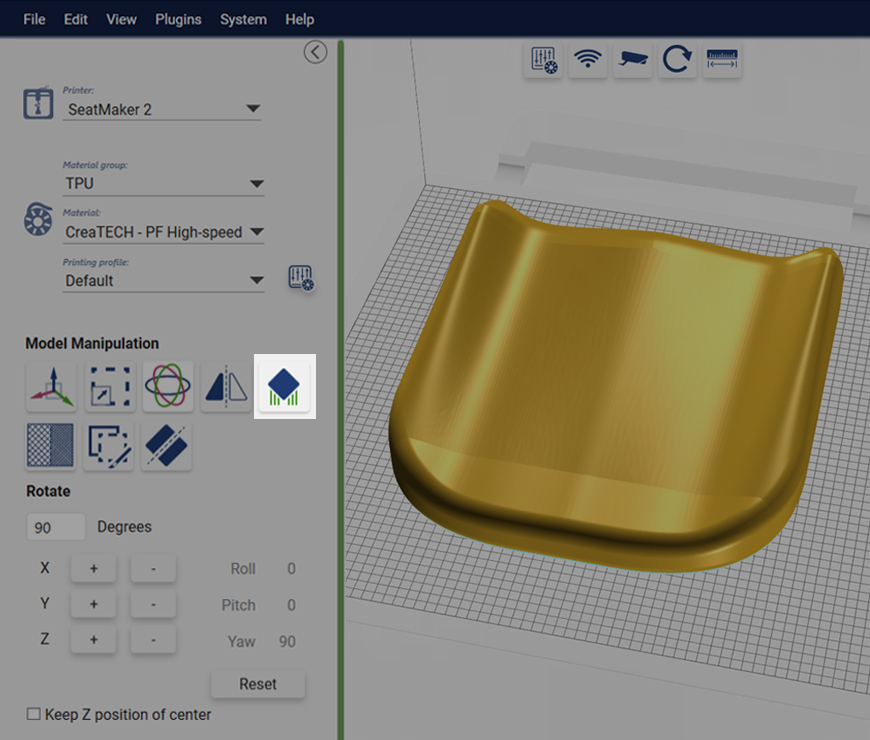Click the refresh/reset view icon
This screenshot has width=870, height=740.
(x=677, y=60)
